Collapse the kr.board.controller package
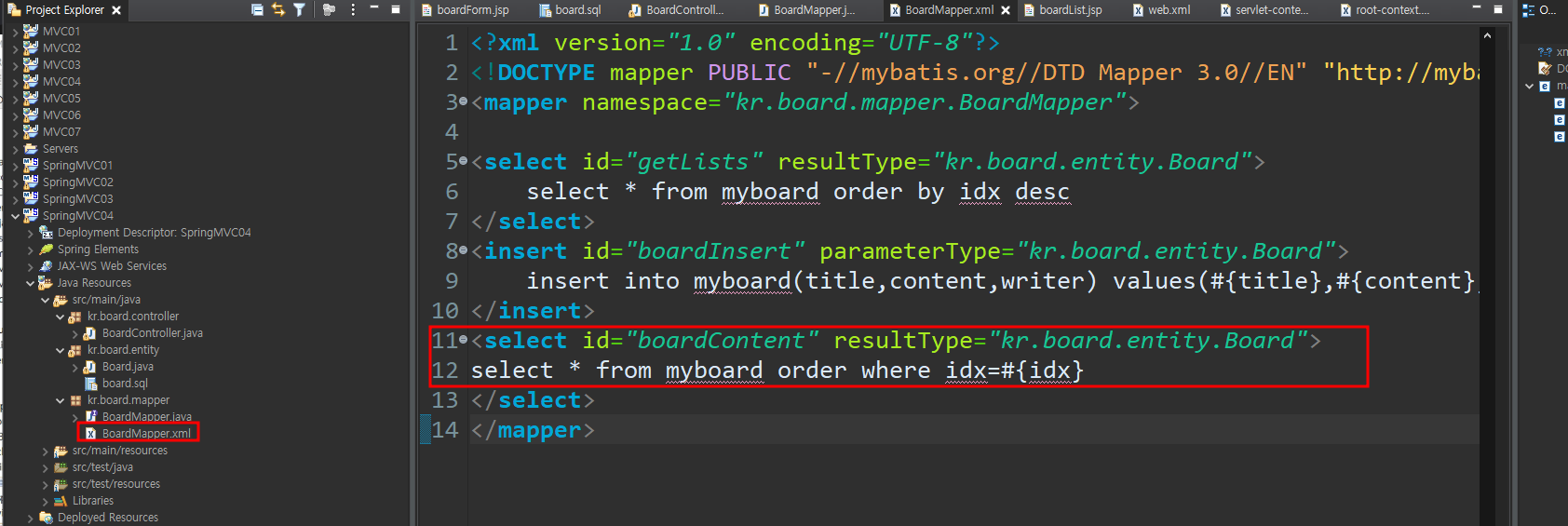The width and height of the screenshot is (1568, 526). (x=61, y=317)
